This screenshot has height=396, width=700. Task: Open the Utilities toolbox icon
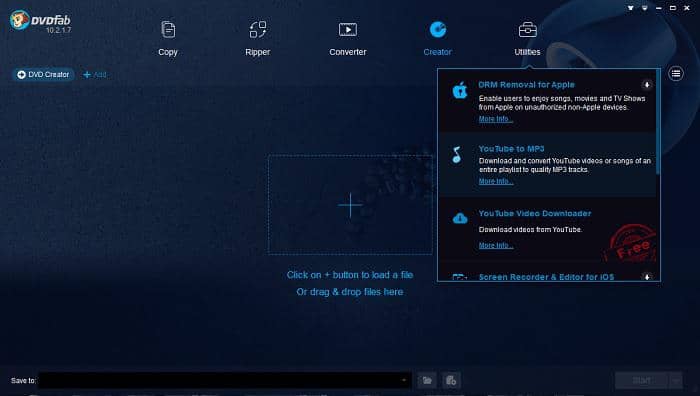[x=528, y=30]
